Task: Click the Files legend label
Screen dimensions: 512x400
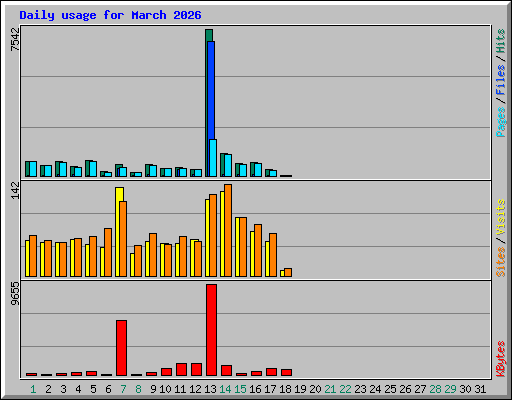Action: point(501,79)
